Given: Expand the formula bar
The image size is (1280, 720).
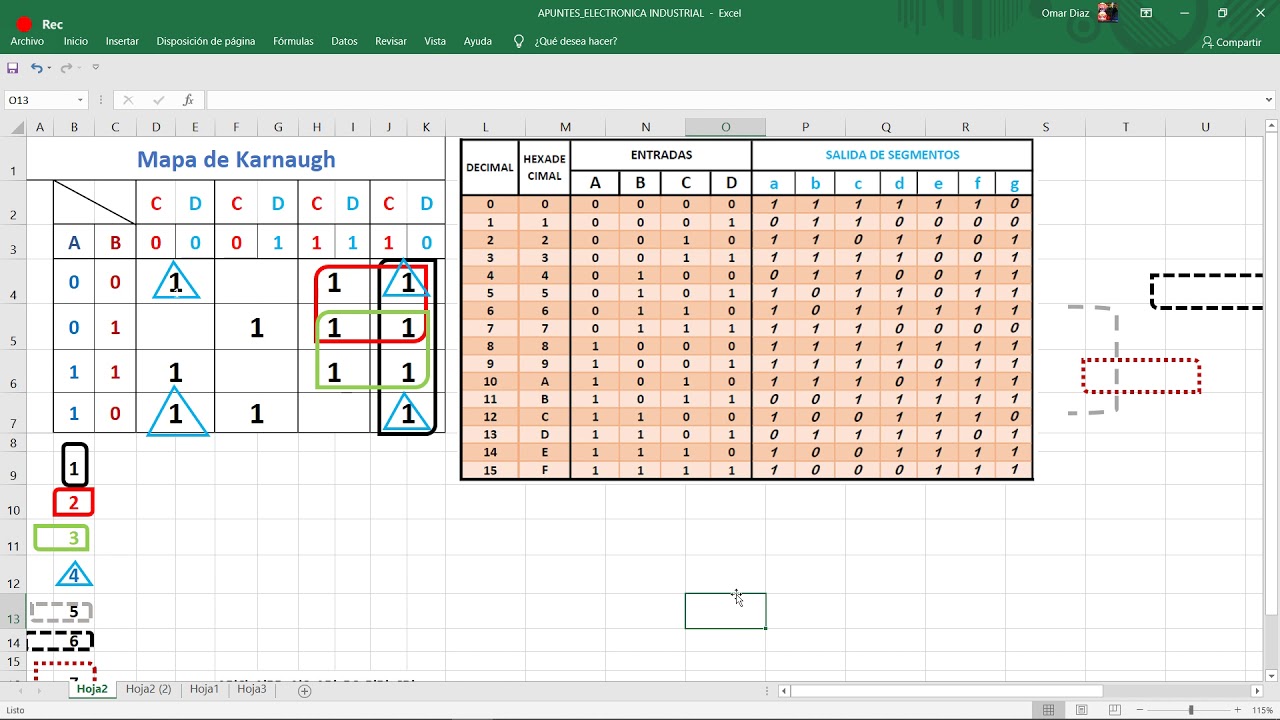Looking at the screenshot, I should [1270, 100].
